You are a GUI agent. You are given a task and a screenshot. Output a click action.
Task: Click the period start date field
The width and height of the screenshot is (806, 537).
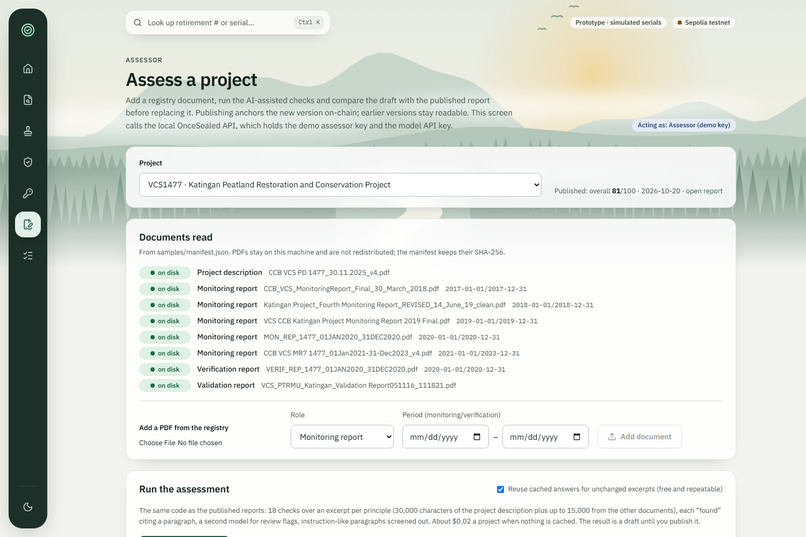[445, 437]
